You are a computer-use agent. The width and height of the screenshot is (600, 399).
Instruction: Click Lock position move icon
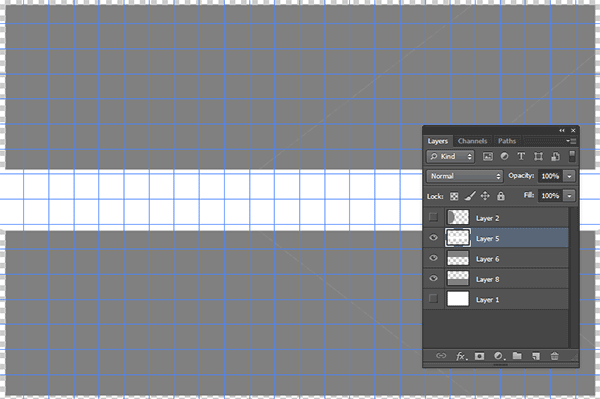click(x=485, y=196)
